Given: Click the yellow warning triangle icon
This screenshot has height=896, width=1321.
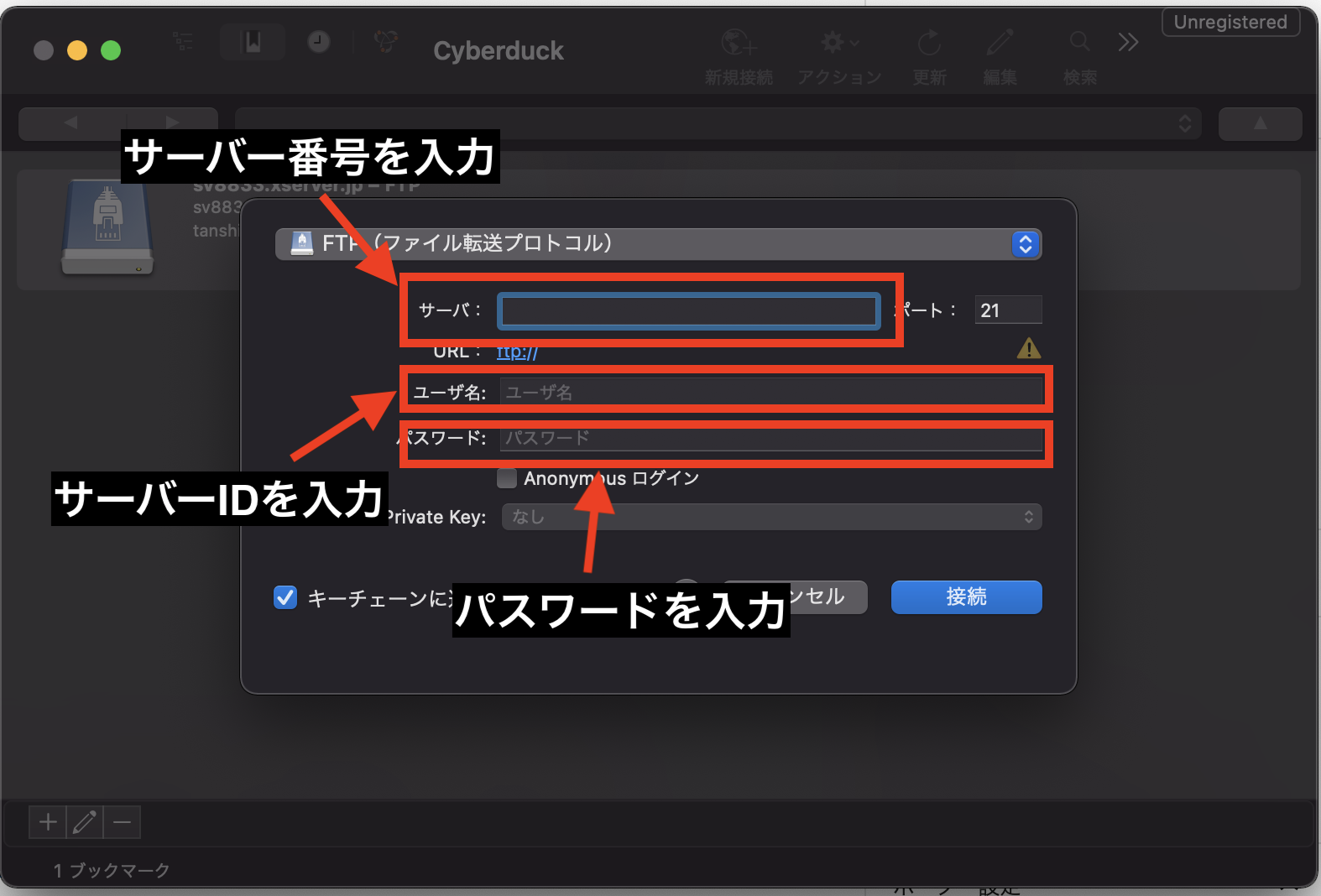Looking at the screenshot, I should click(x=1029, y=348).
